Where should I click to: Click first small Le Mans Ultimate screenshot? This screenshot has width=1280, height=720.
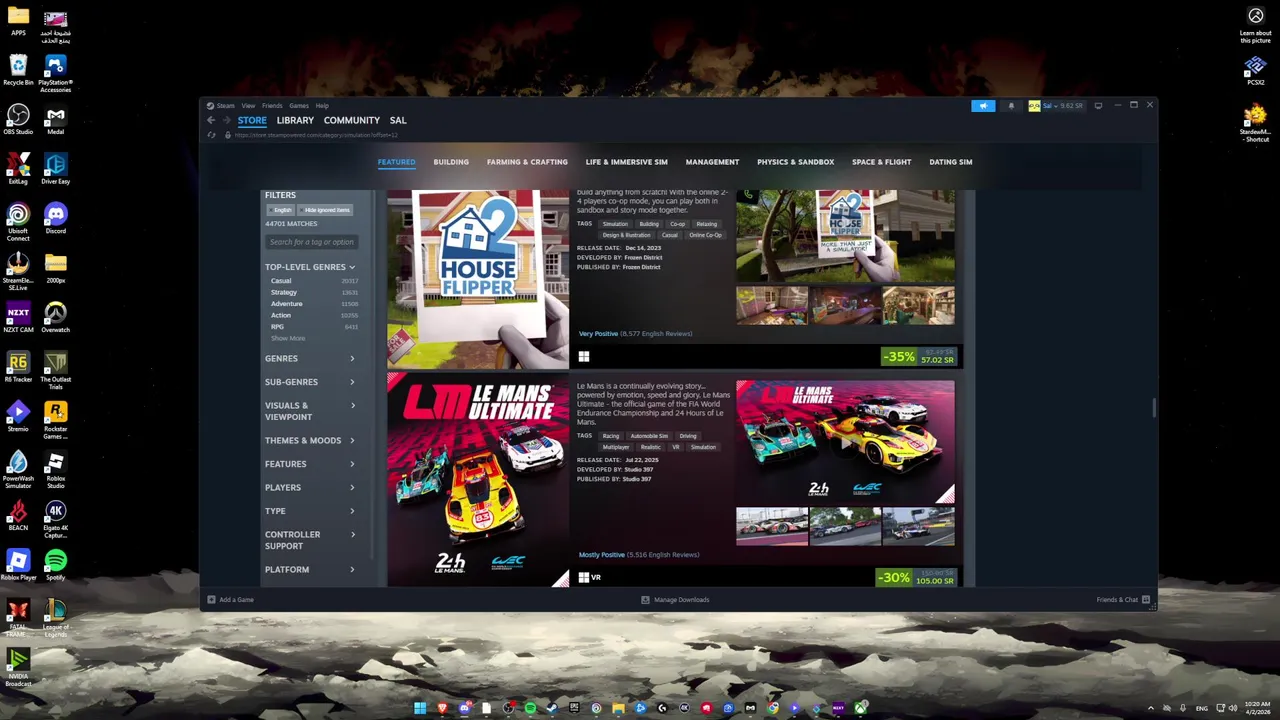(771, 526)
